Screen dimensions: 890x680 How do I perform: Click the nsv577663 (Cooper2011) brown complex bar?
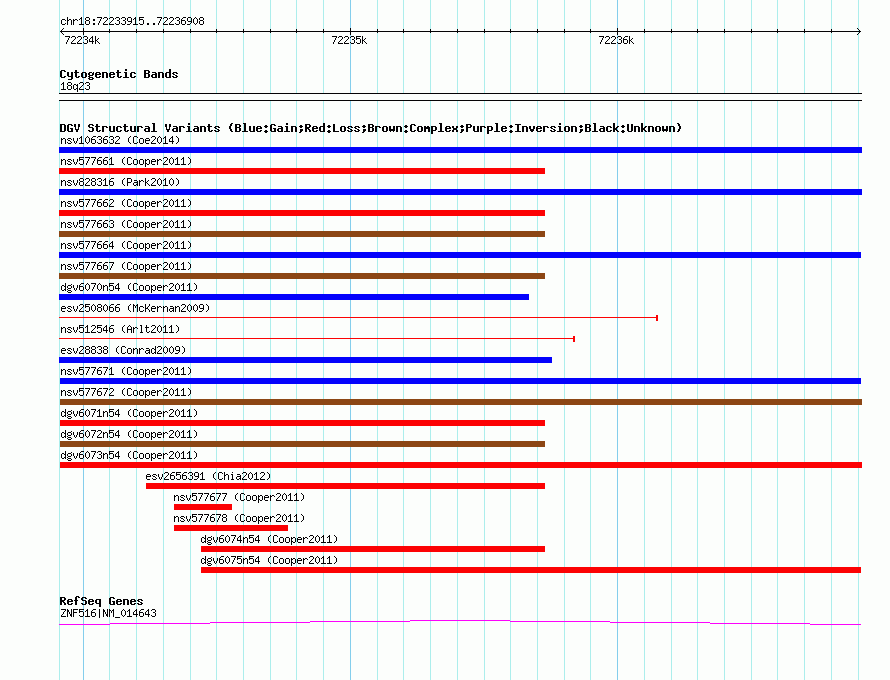(x=302, y=234)
